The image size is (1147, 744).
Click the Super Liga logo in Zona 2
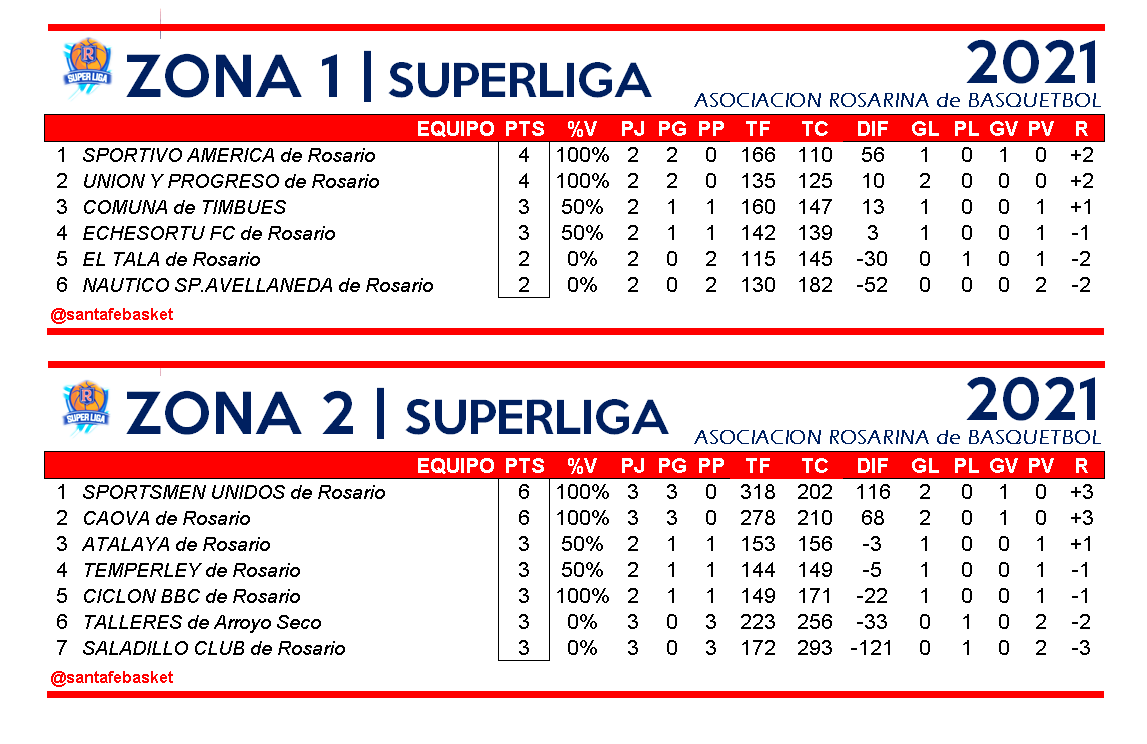[87, 404]
